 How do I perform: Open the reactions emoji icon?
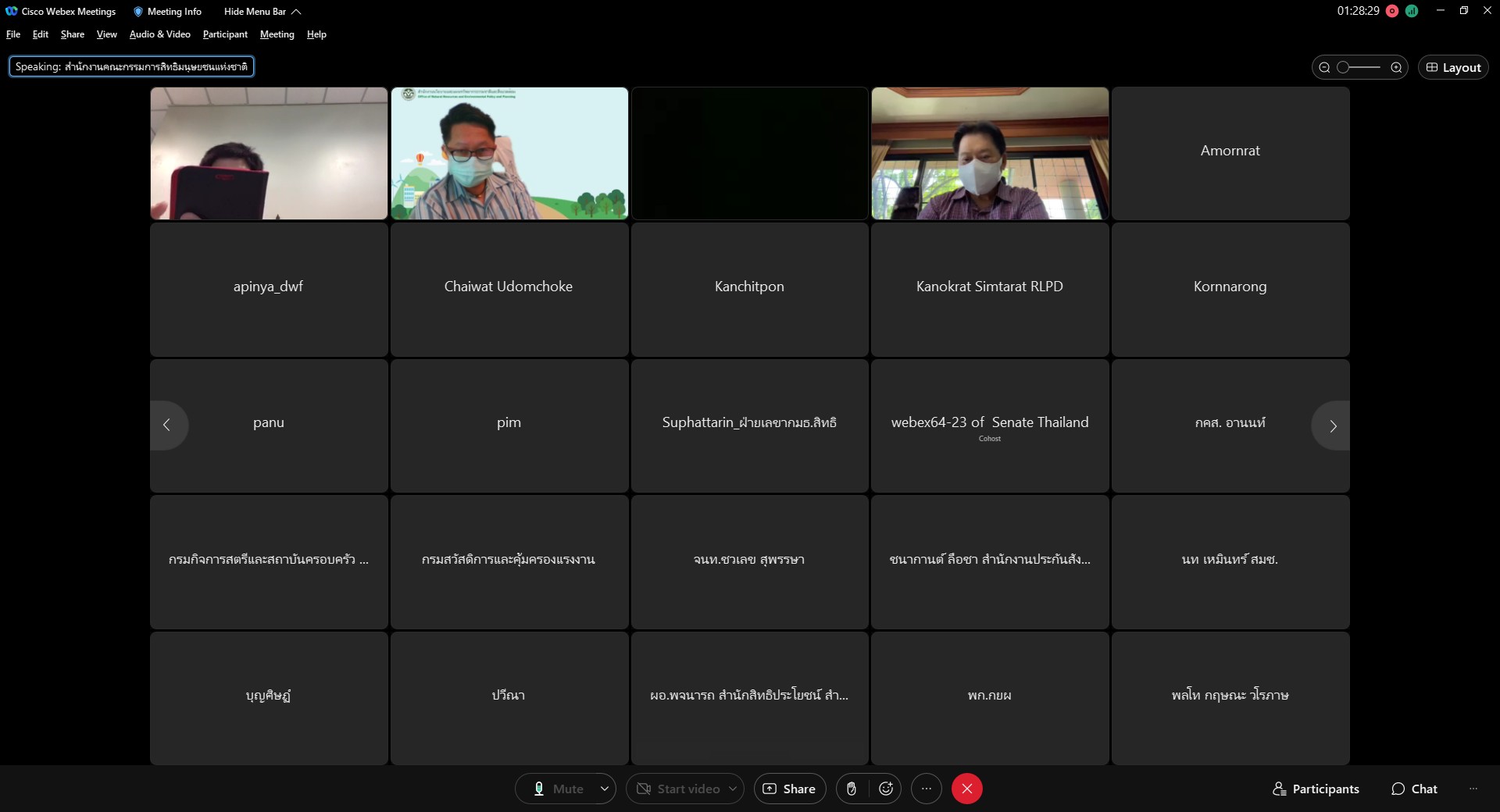click(886, 789)
